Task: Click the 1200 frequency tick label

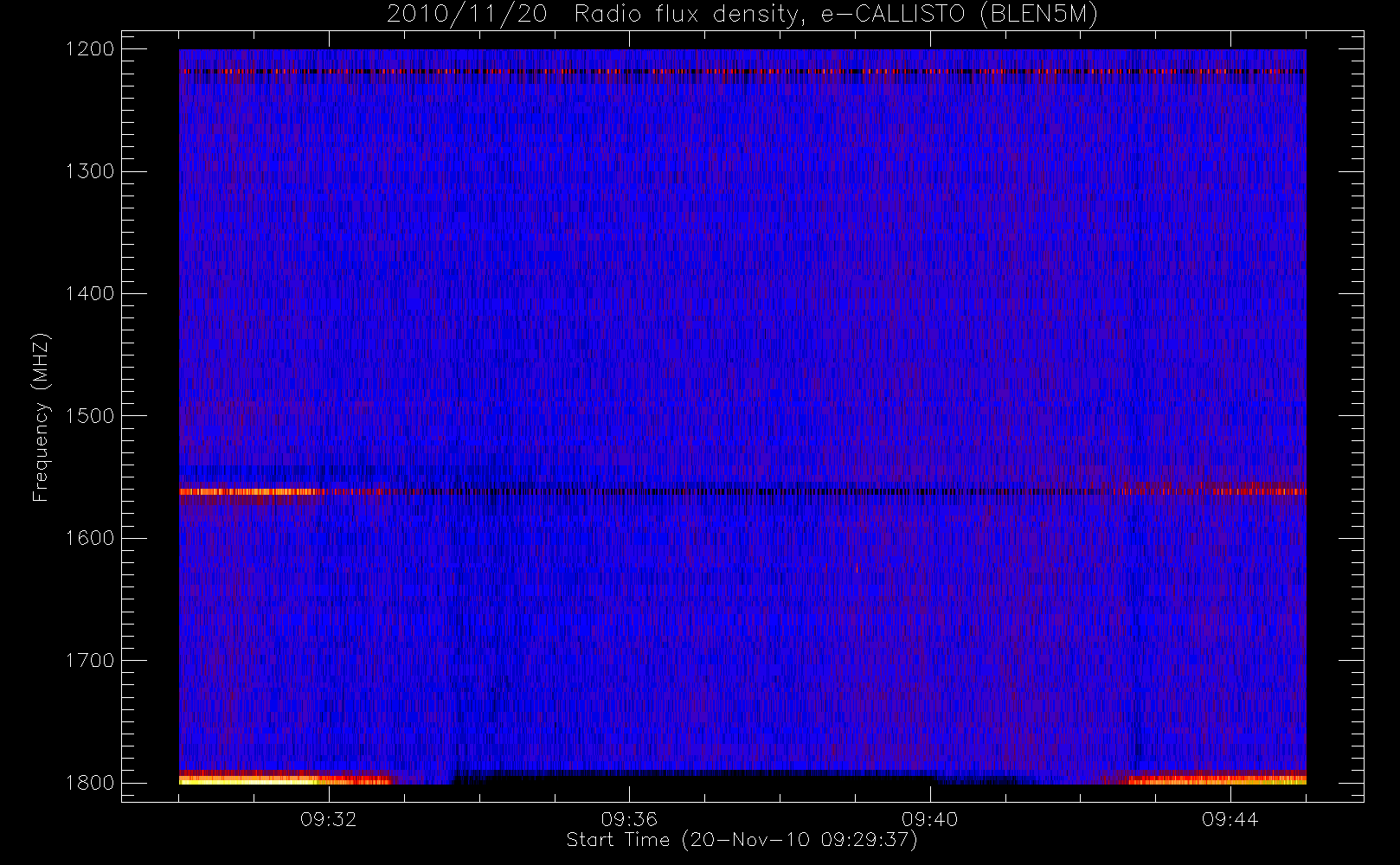Action: 90,49
